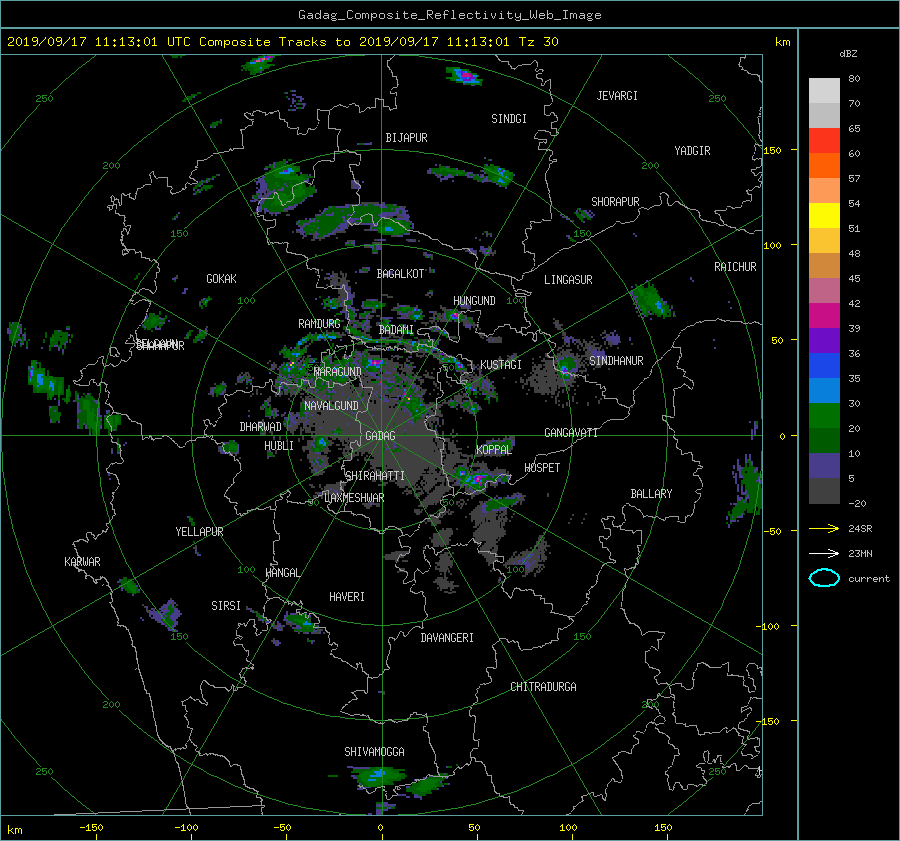Screen dimensions: 900x841
Task: Click the GOKAK label
Action: 221,279
